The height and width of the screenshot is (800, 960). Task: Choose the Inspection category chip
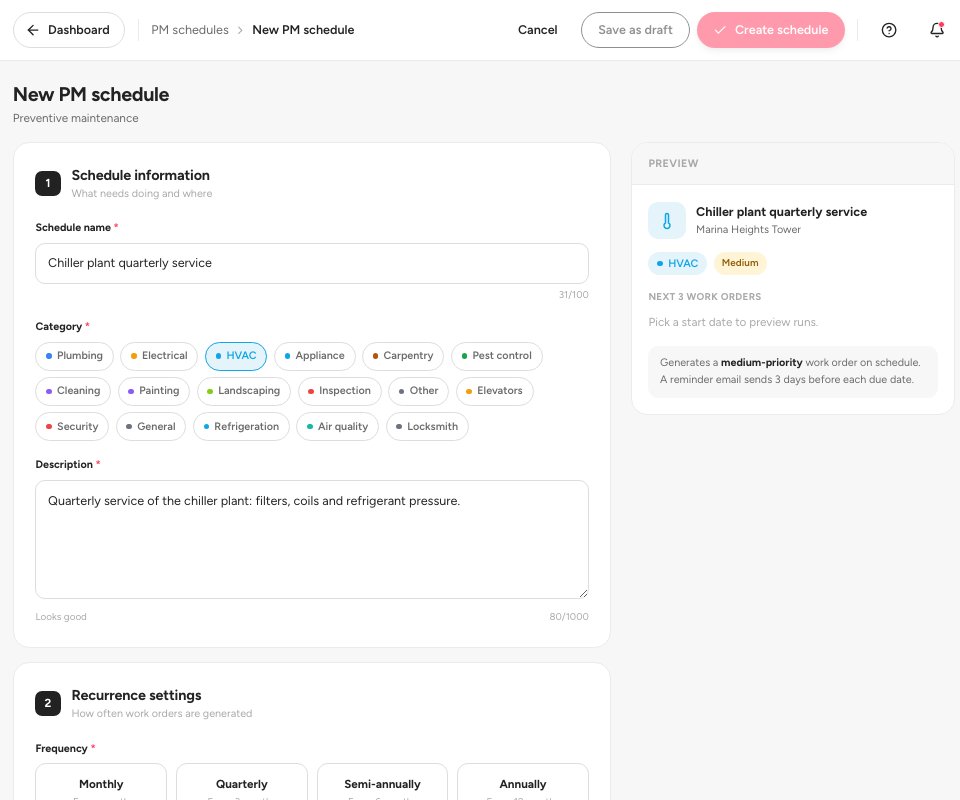[x=339, y=391]
